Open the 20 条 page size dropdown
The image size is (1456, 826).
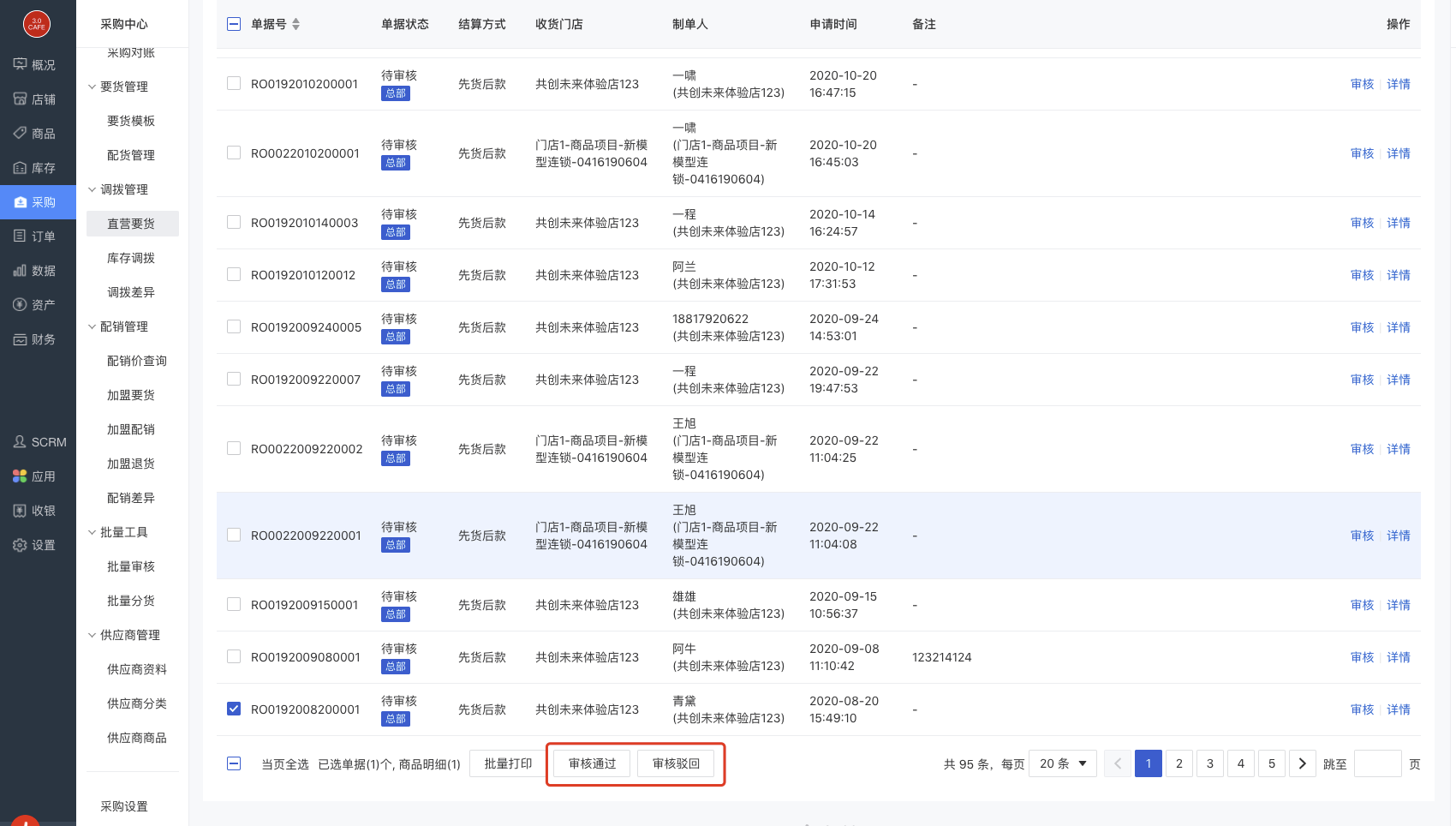click(x=1063, y=763)
